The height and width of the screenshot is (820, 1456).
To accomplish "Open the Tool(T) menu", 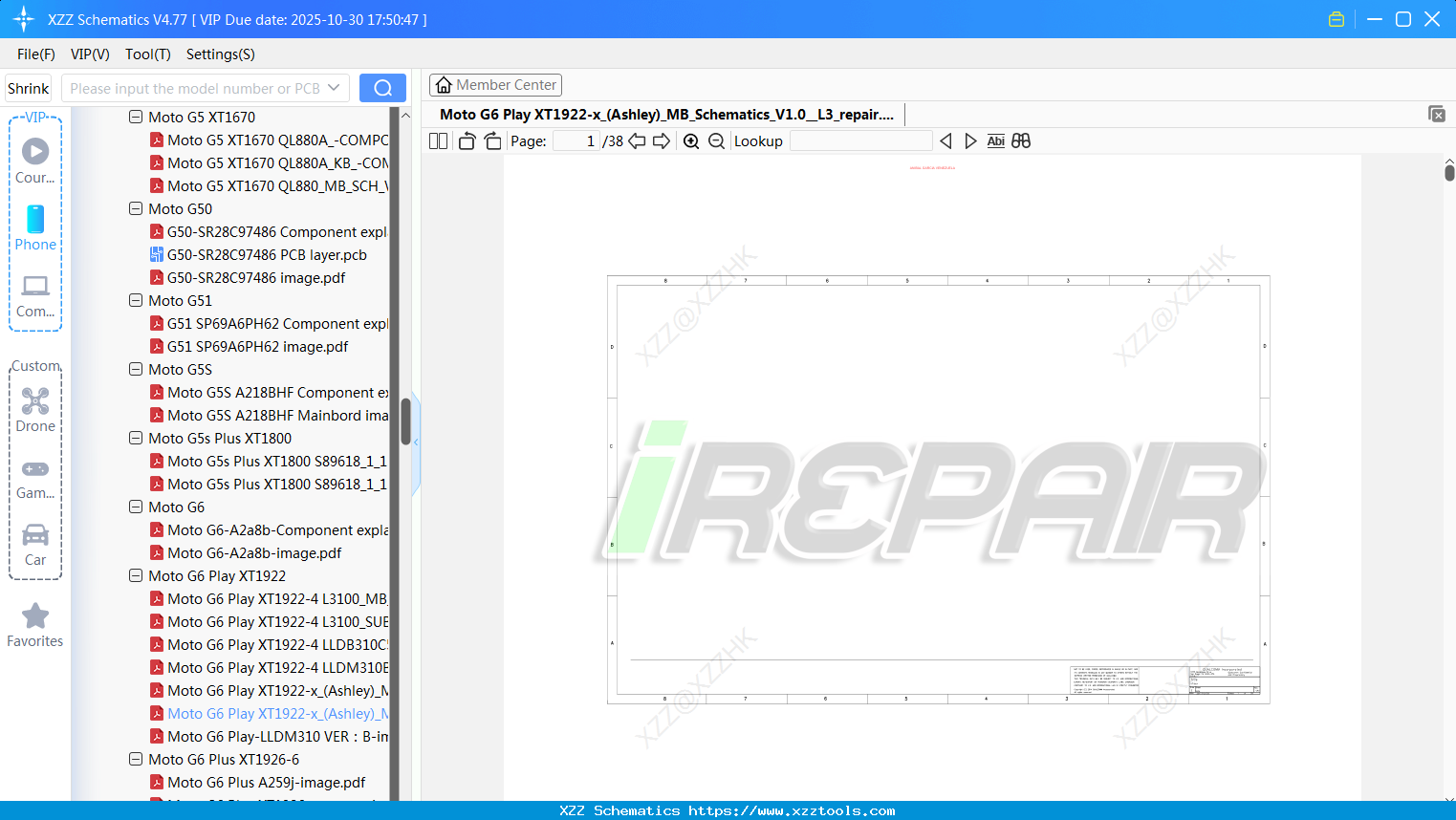I will (147, 54).
